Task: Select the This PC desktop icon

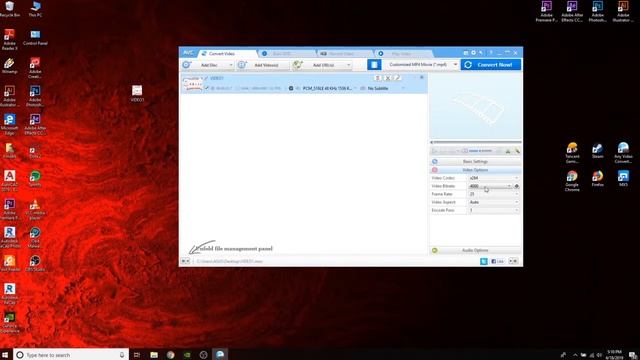Action: [35, 9]
